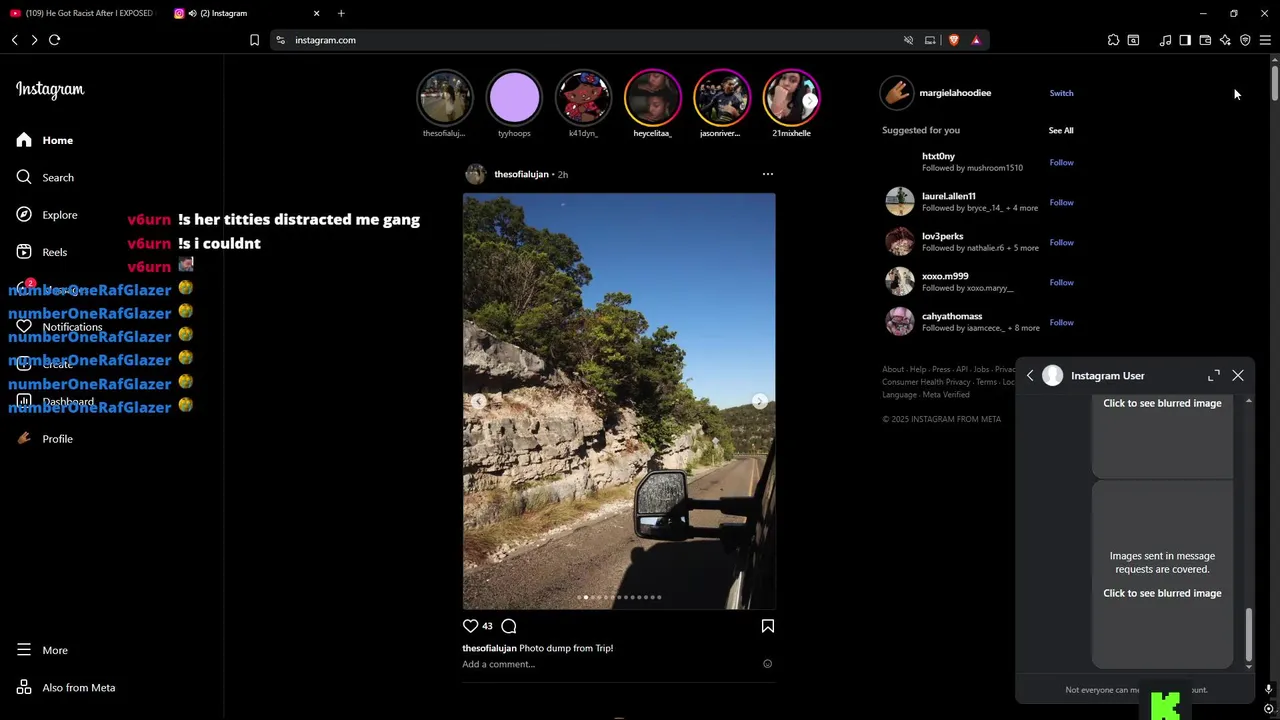
Task: Follow laurel.allen11
Action: (1061, 202)
